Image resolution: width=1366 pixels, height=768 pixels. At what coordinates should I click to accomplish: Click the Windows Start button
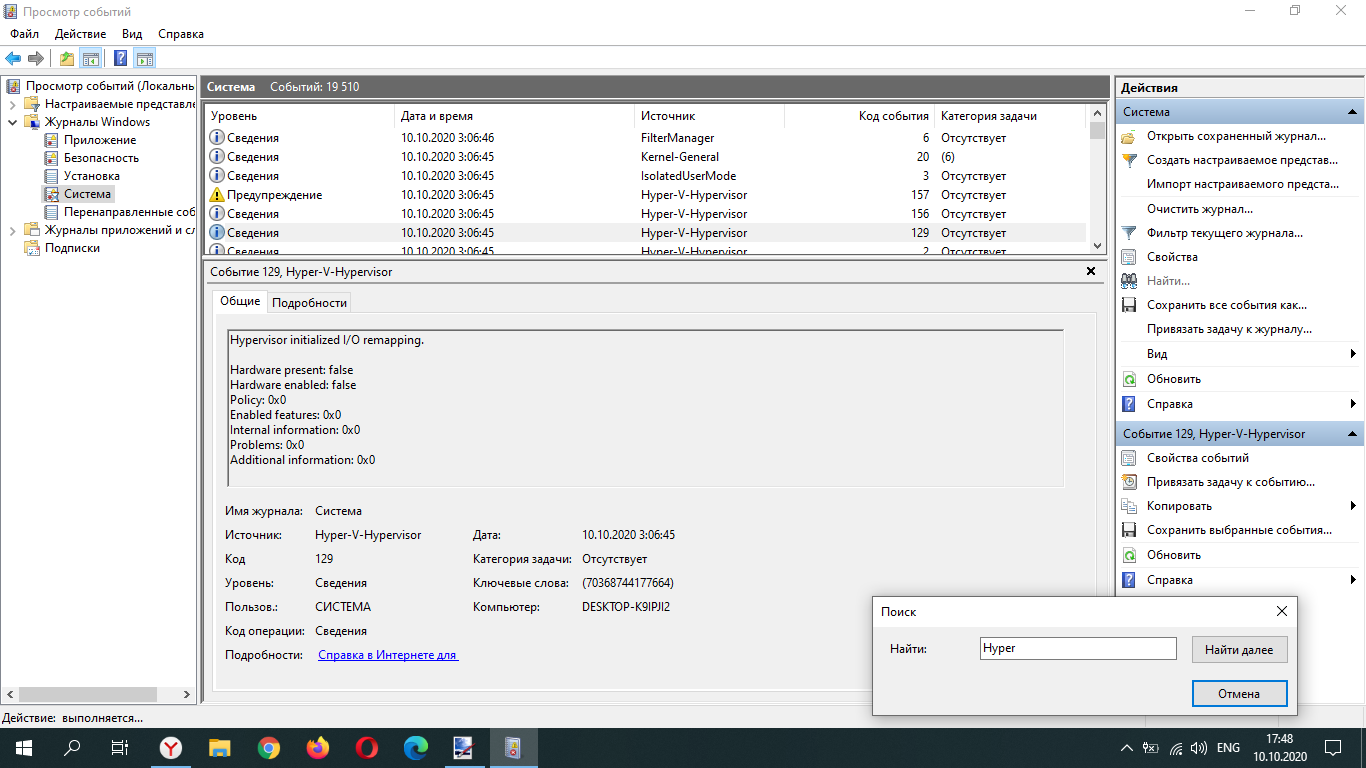24,747
